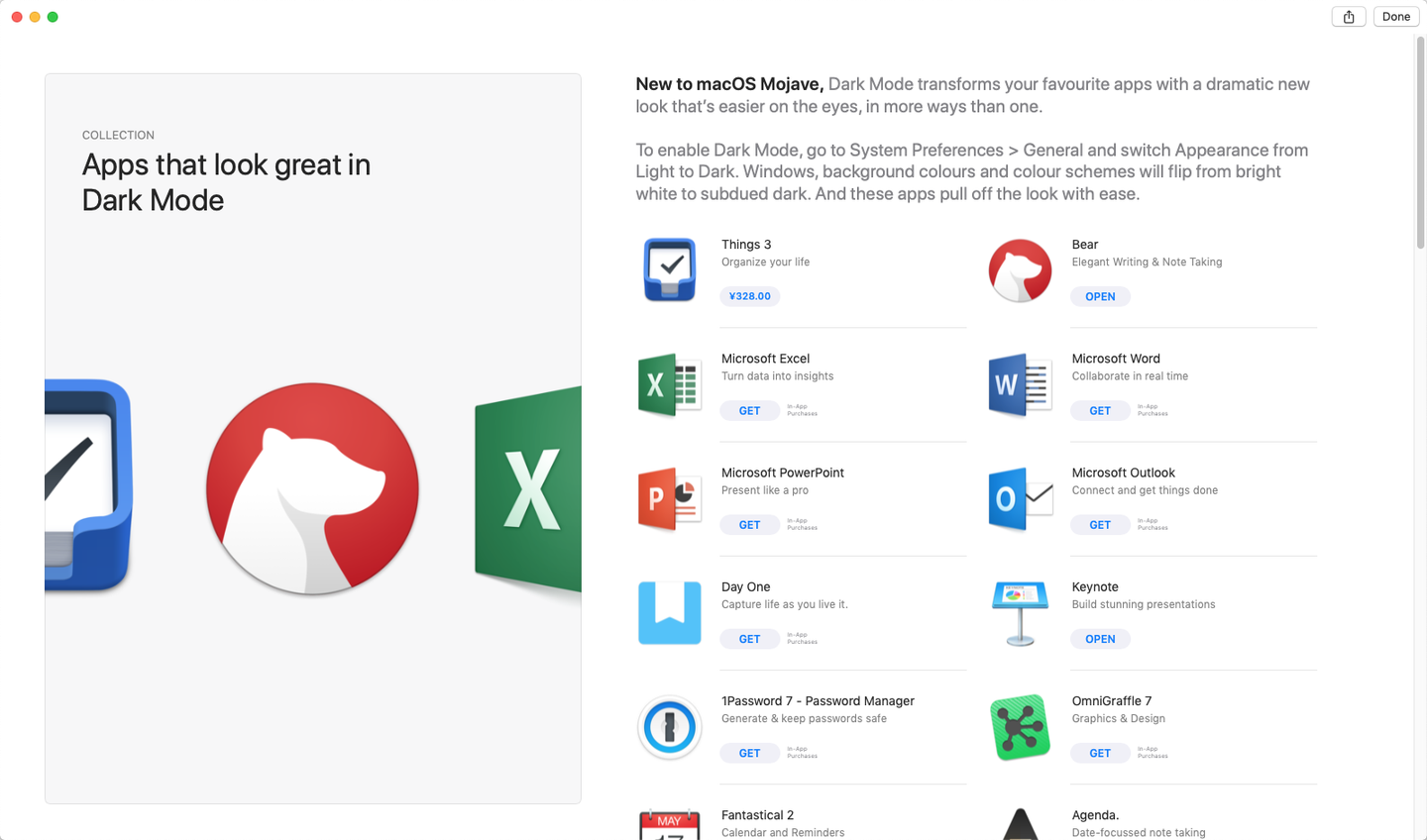
Task: Open the Bear app icon in list
Action: pos(1020,269)
